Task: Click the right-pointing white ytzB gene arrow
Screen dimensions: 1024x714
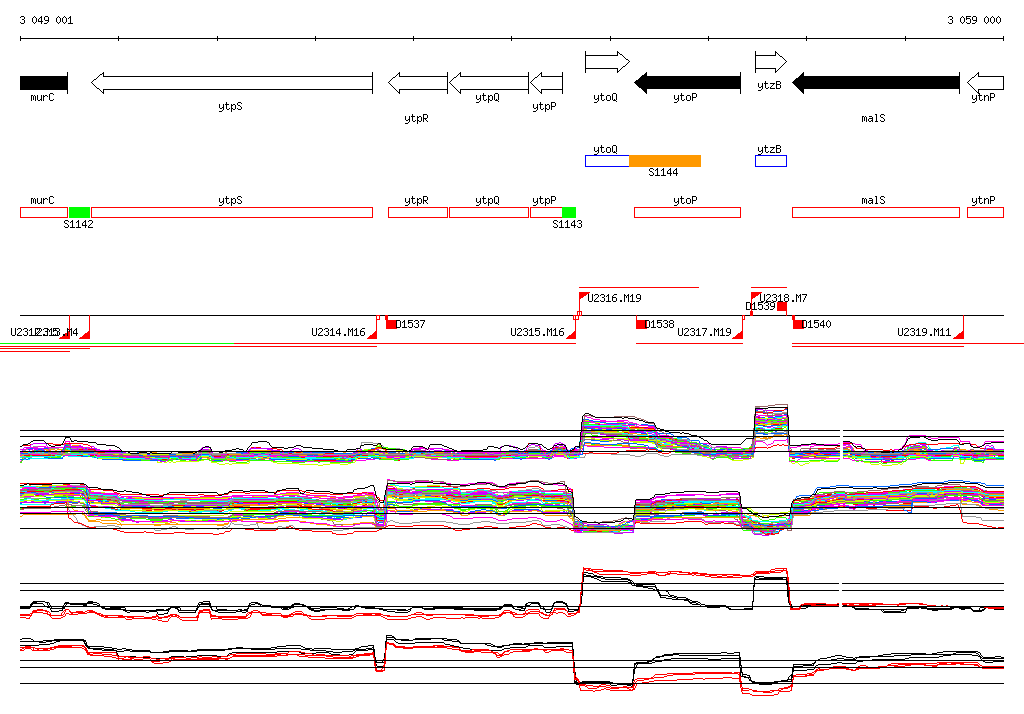Action: pyautogui.click(x=771, y=62)
